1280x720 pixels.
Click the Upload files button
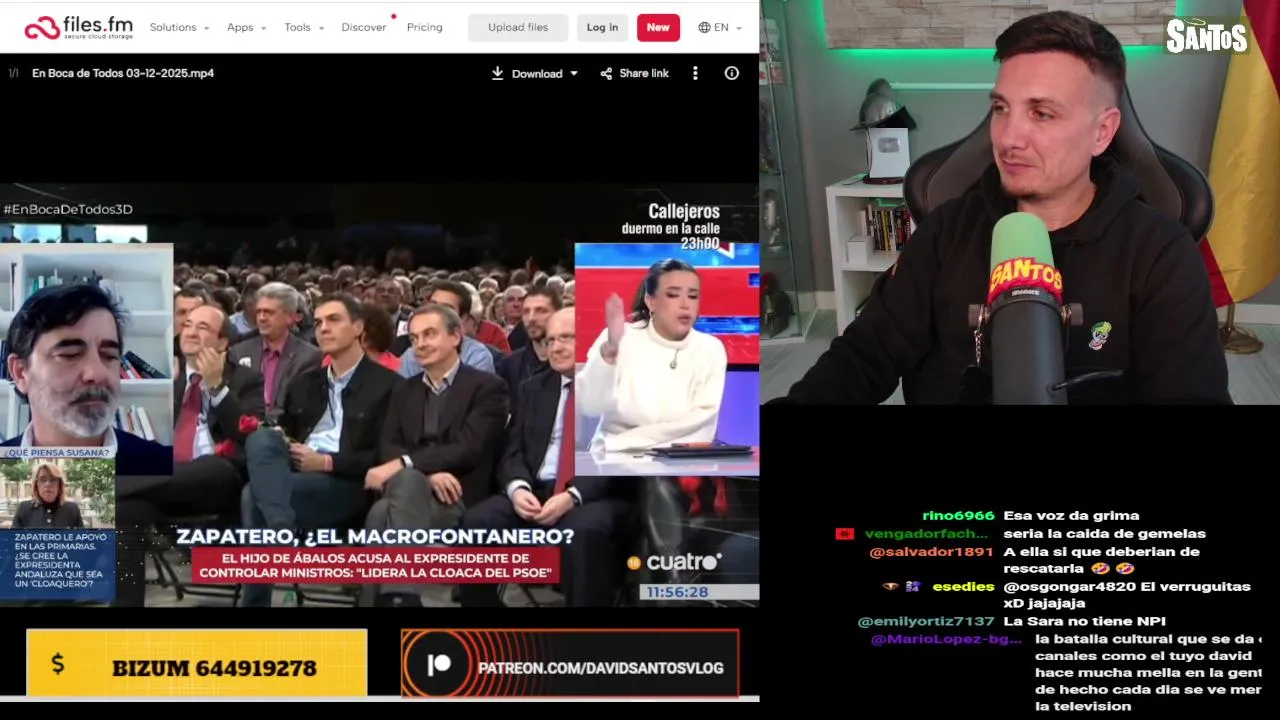[518, 27]
